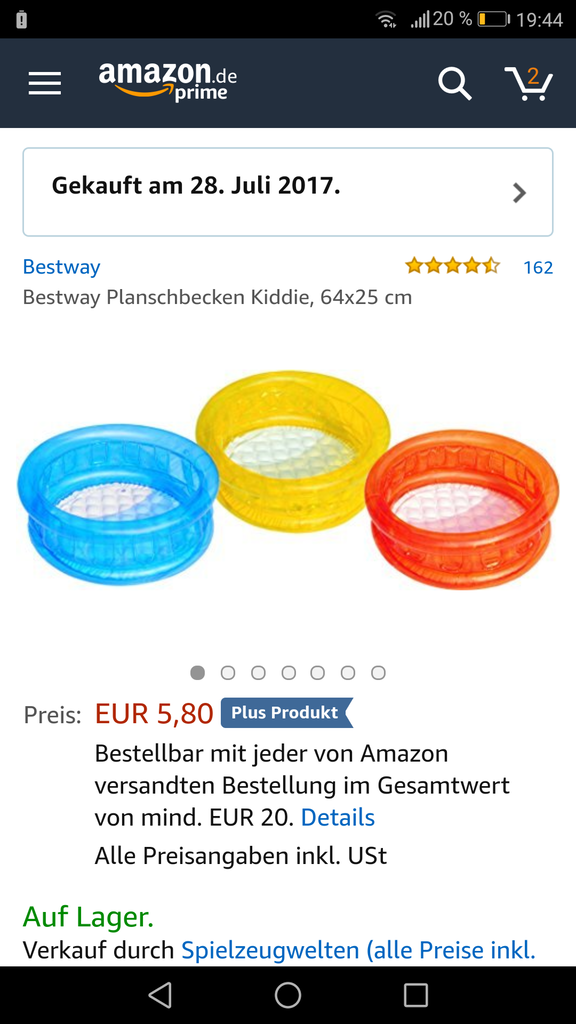Screen dimensions: 576x1024
Task: Open the Android recent apps square button
Action: 416,995
